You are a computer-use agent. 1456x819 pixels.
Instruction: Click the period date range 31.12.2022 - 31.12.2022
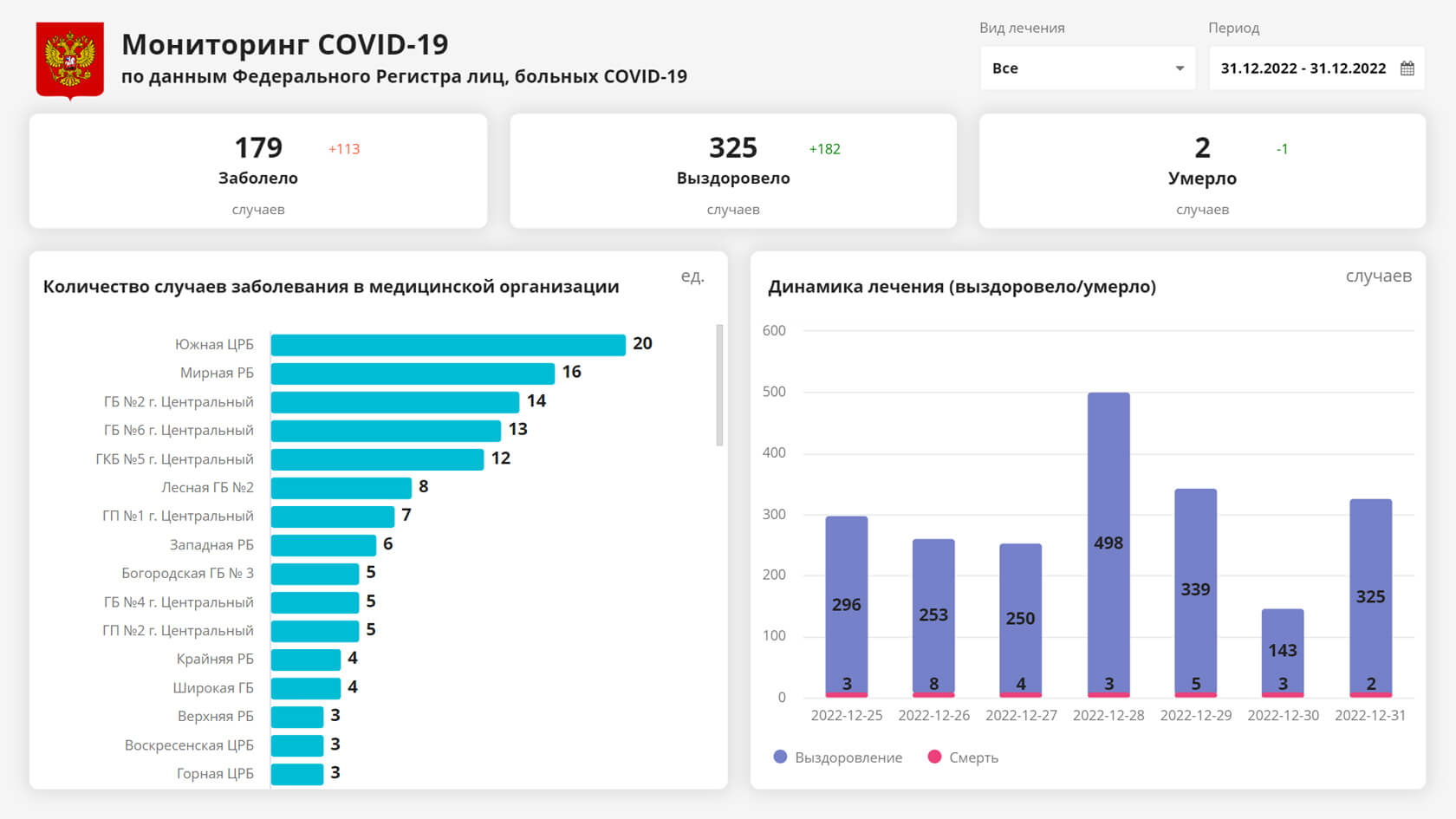click(x=1303, y=68)
